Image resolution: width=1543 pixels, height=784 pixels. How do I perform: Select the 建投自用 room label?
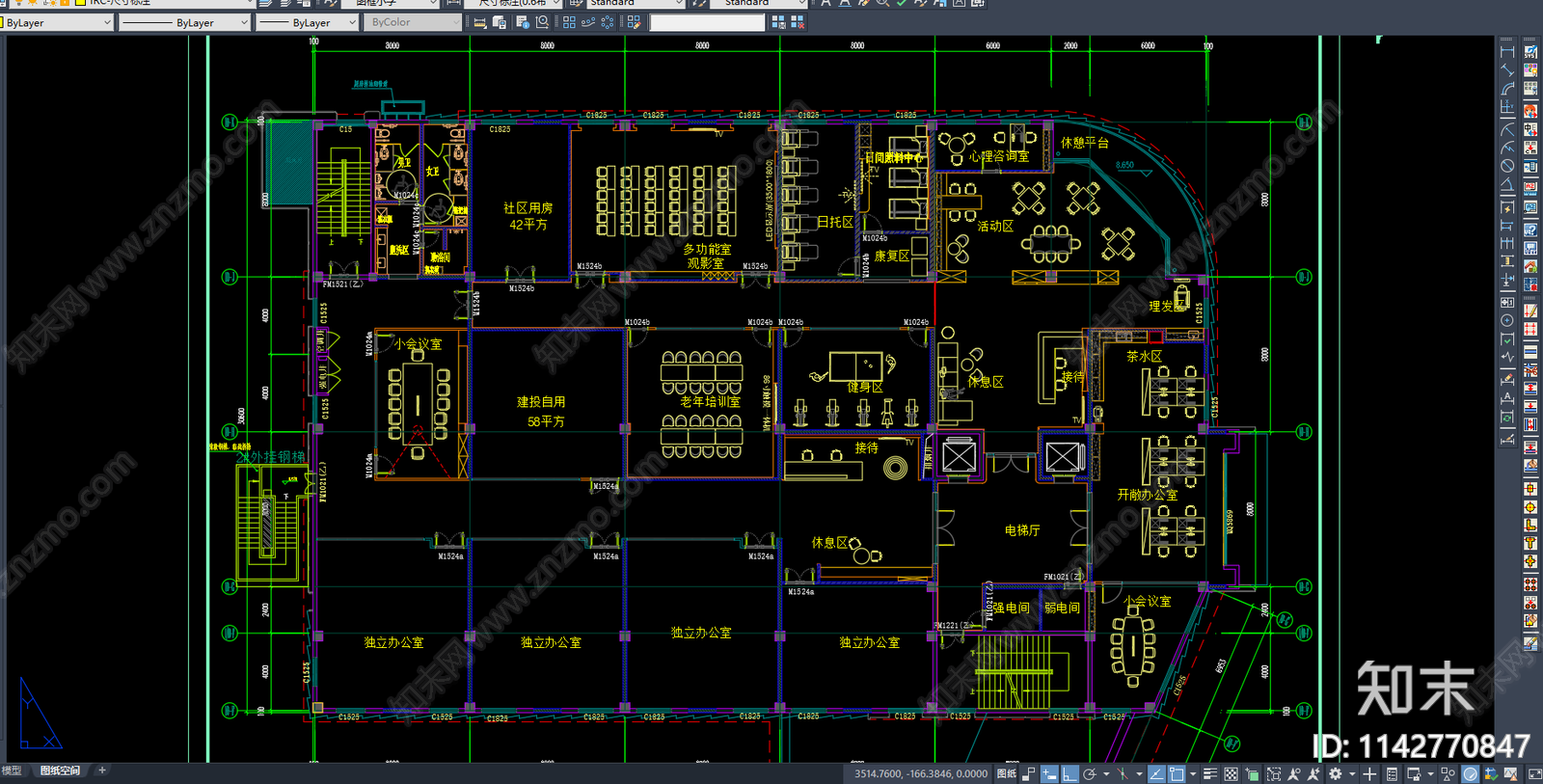(x=541, y=402)
